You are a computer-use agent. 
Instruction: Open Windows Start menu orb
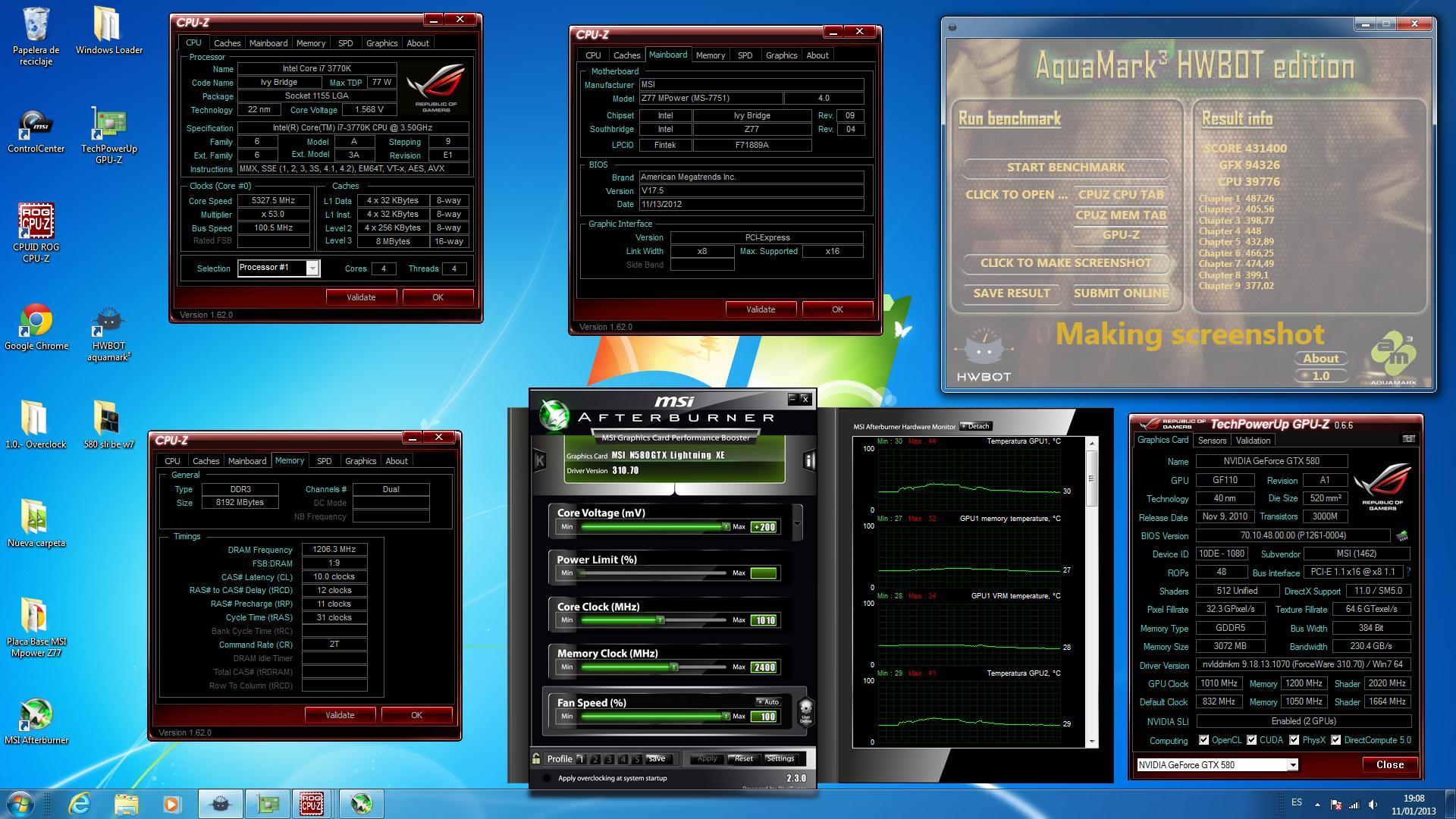(20, 804)
